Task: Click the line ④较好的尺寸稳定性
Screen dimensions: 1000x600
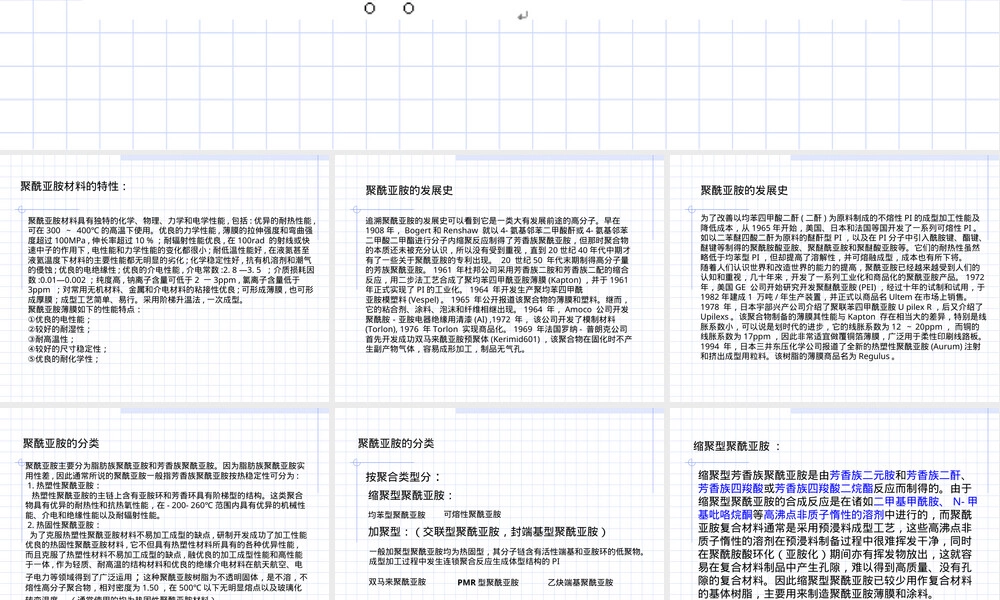Action: coord(68,349)
